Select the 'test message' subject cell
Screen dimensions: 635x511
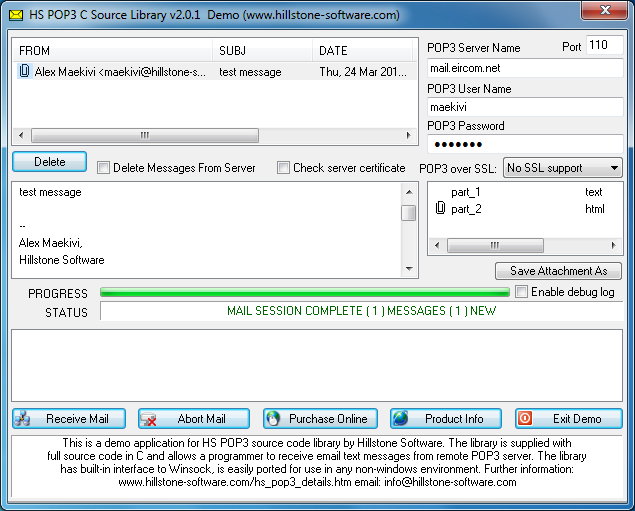[250, 72]
